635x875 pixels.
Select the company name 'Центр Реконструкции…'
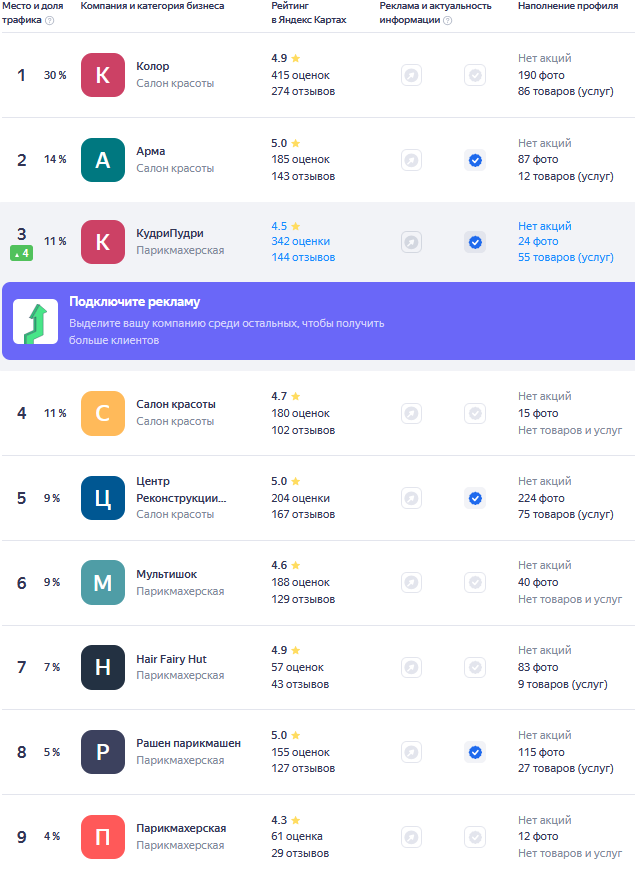tap(181, 489)
